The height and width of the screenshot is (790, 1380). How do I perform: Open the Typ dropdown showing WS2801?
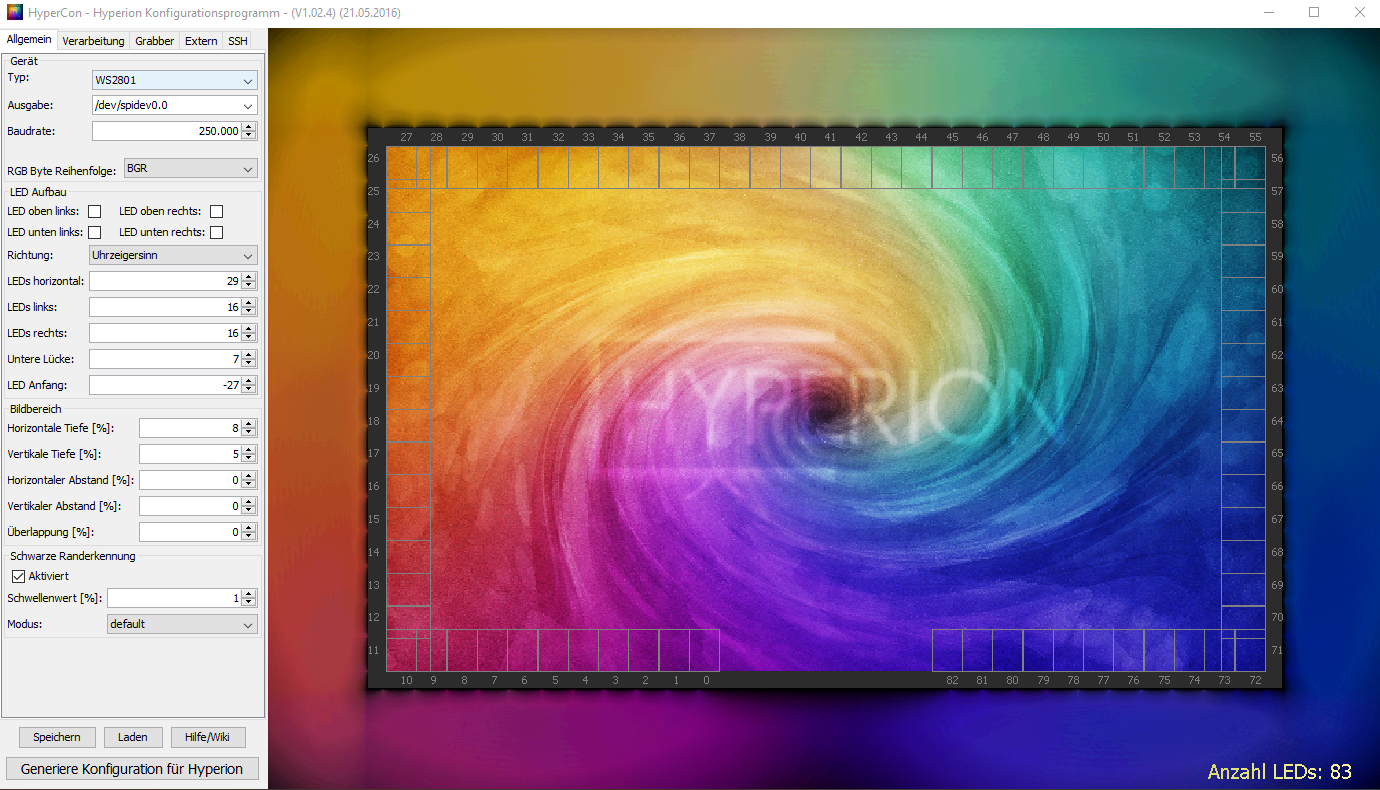(x=175, y=80)
